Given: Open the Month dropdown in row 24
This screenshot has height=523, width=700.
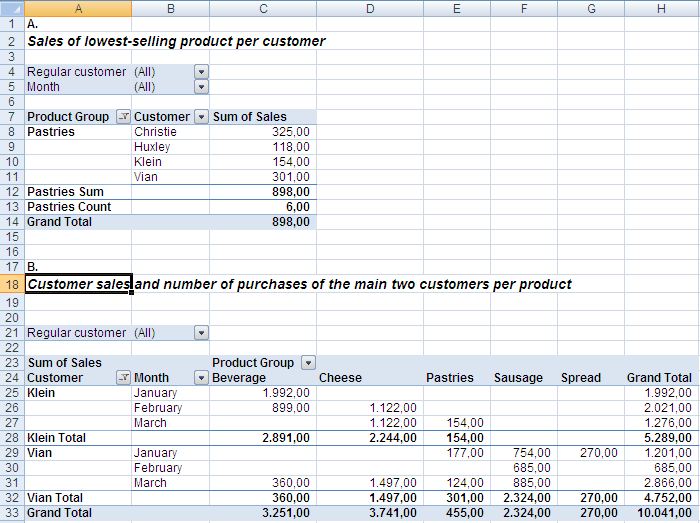Looking at the screenshot, I should tap(201, 378).
